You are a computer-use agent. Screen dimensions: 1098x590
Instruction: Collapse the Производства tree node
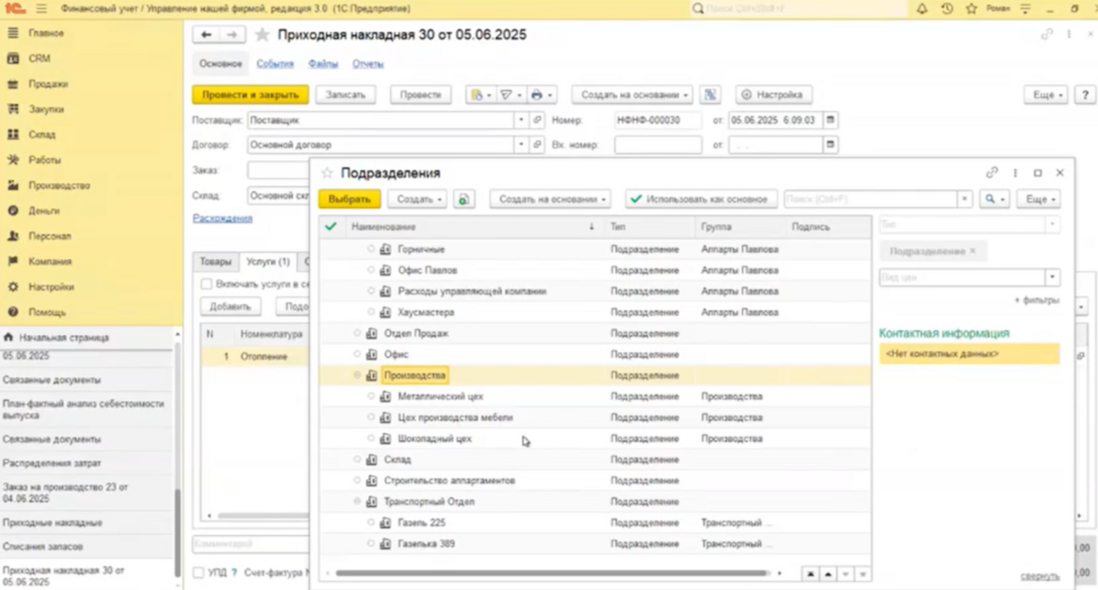pos(357,376)
